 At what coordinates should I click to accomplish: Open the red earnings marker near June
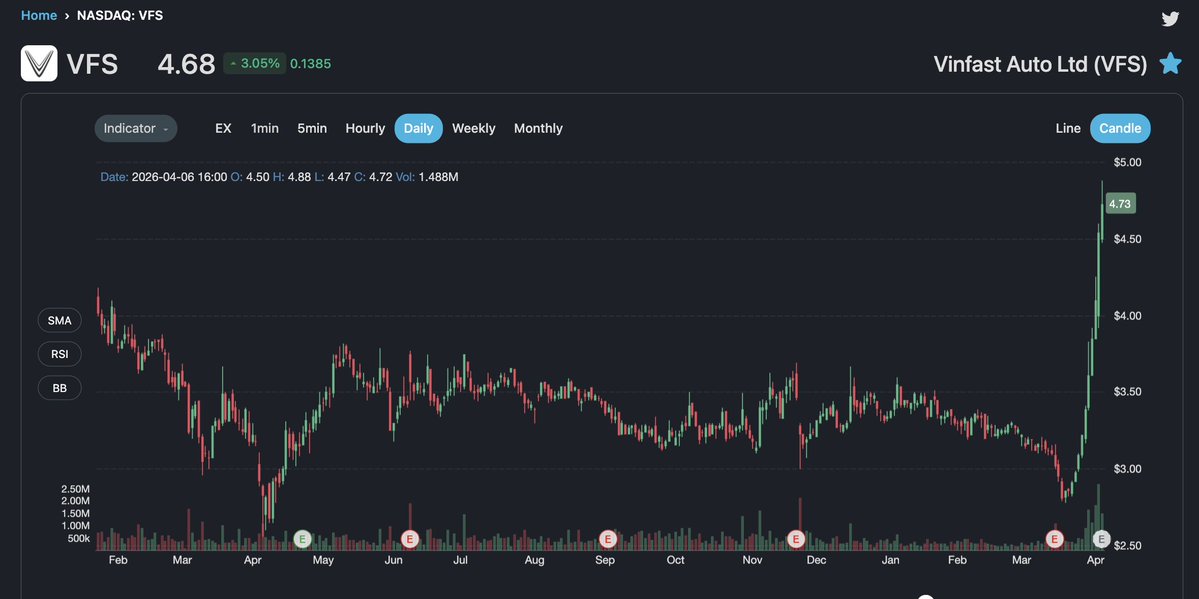[x=410, y=539]
